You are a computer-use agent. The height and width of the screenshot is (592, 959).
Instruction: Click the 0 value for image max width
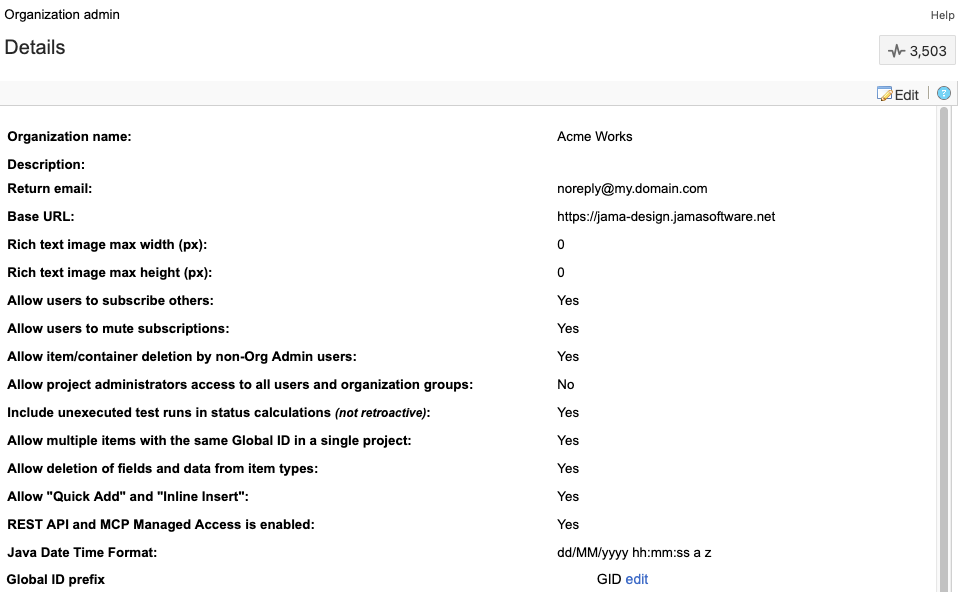point(560,245)
